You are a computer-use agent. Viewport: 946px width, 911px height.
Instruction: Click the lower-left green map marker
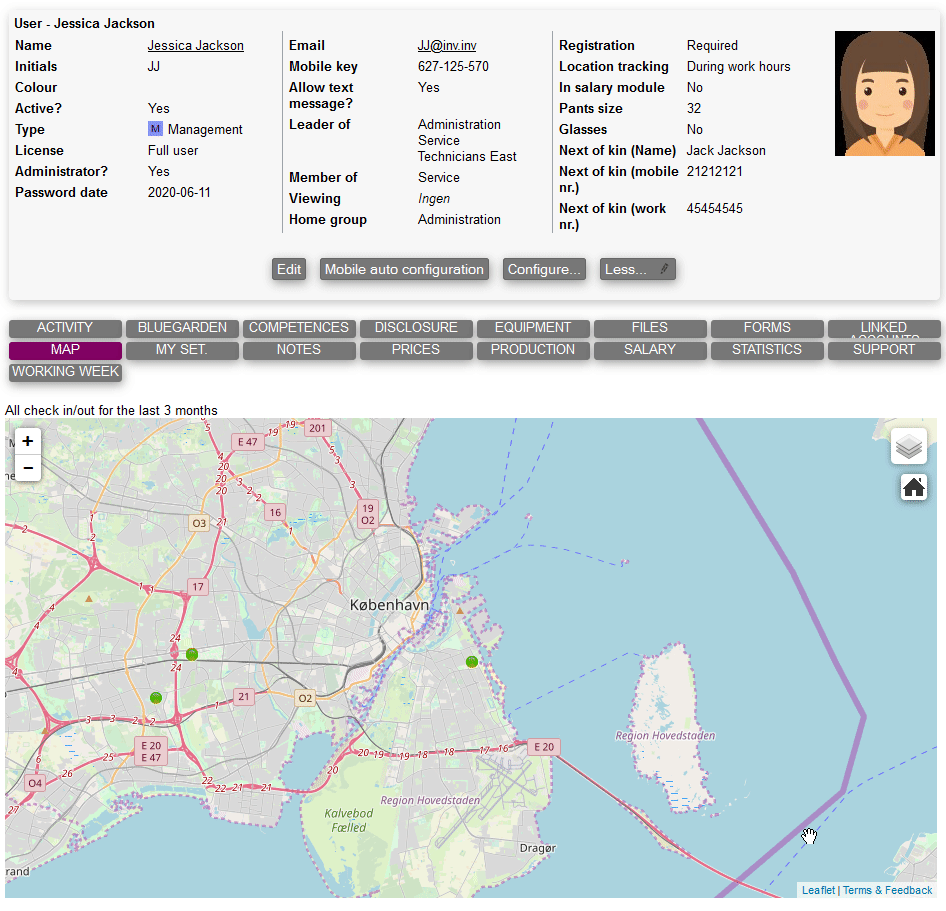[155, 697]
